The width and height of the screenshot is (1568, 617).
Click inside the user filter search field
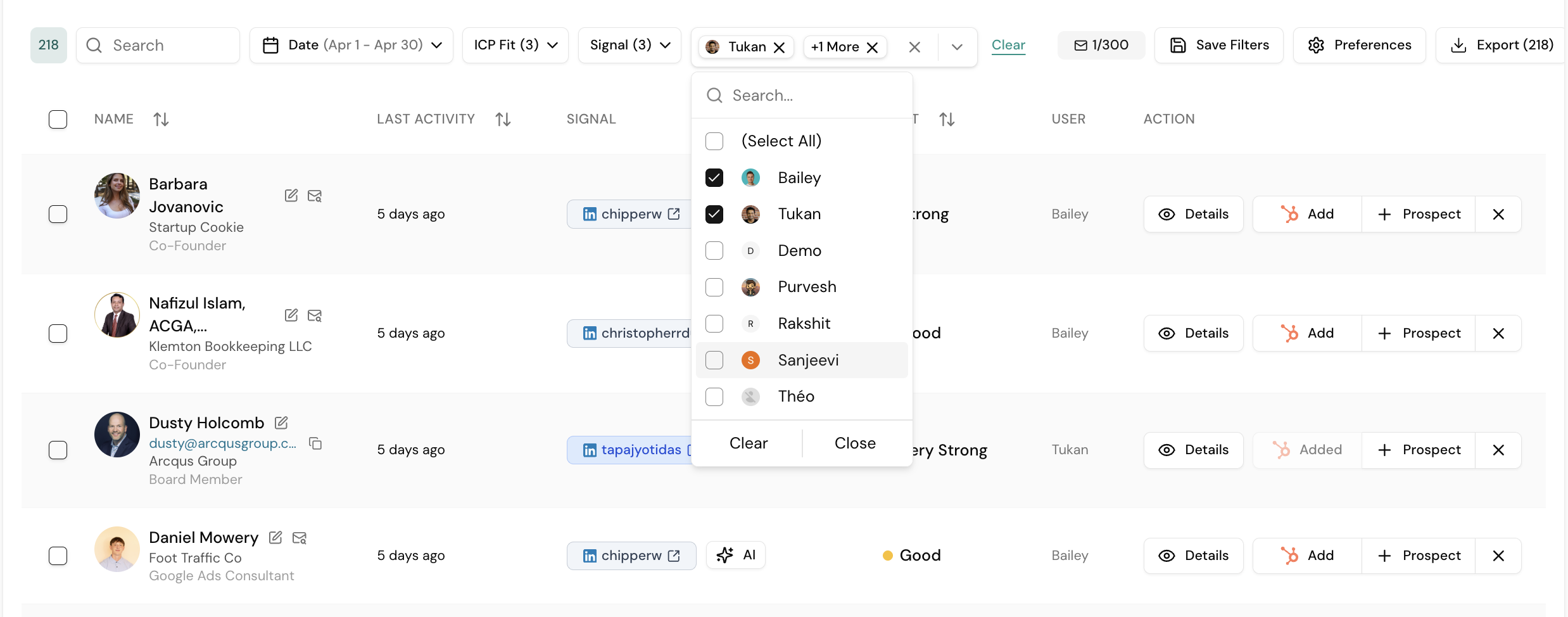pyautogui.click(x=801, y=95)
